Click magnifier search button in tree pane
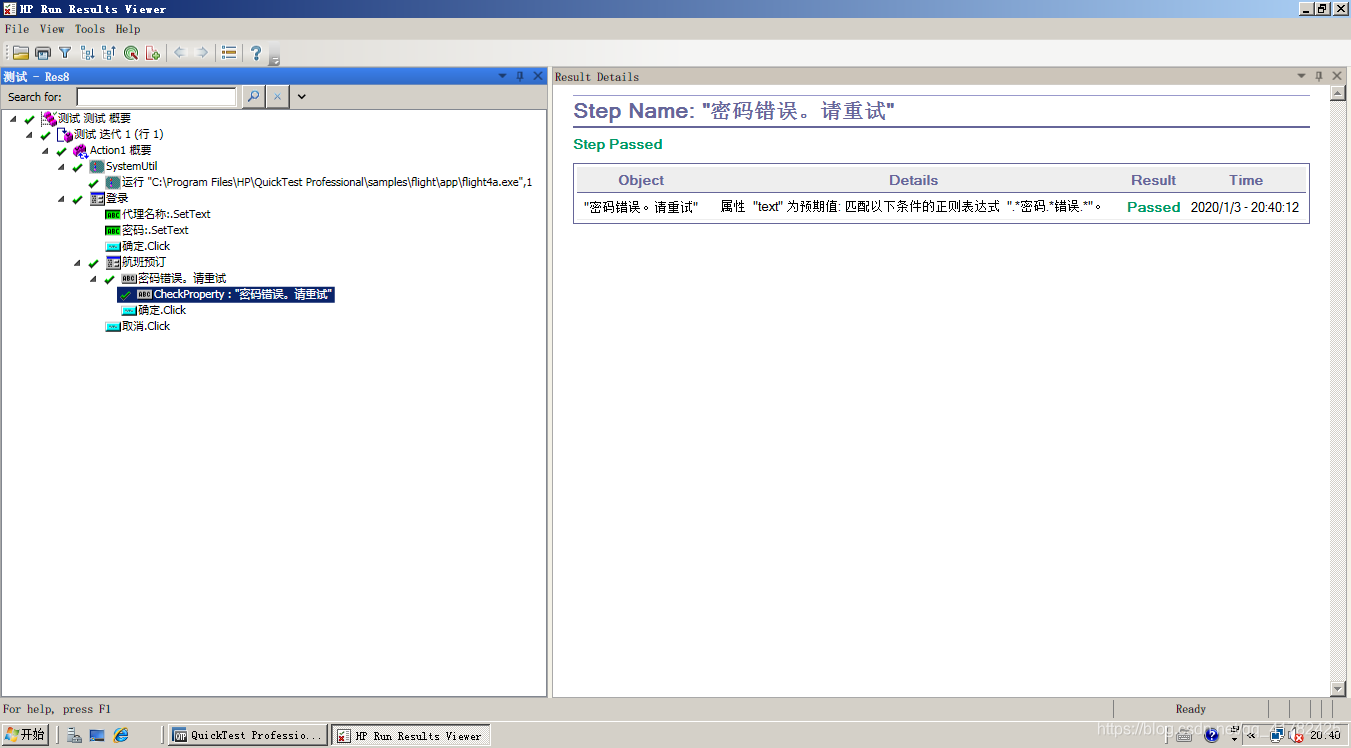1351x748 pixels. (253, 97)
